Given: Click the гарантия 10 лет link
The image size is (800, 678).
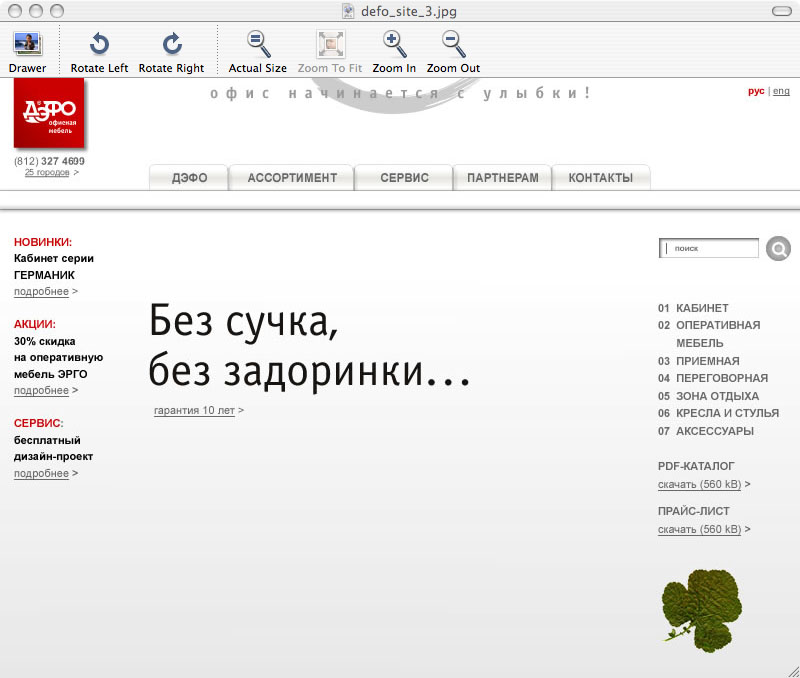Looking at the screenshot, I should click(x=193, y=410).
